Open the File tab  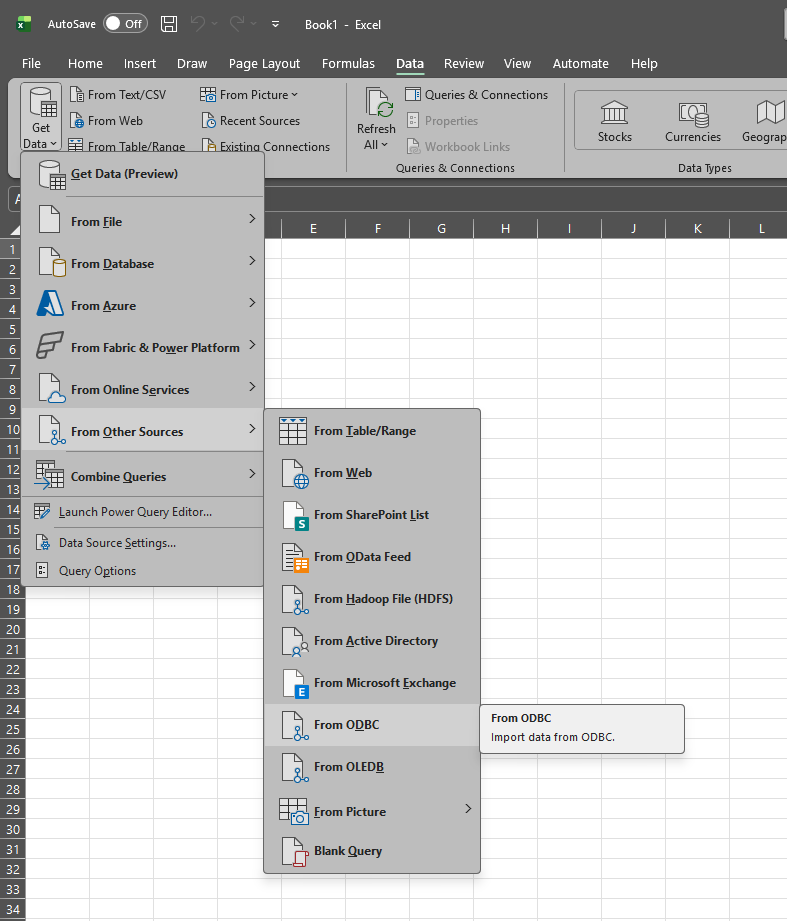pos(31,63)
